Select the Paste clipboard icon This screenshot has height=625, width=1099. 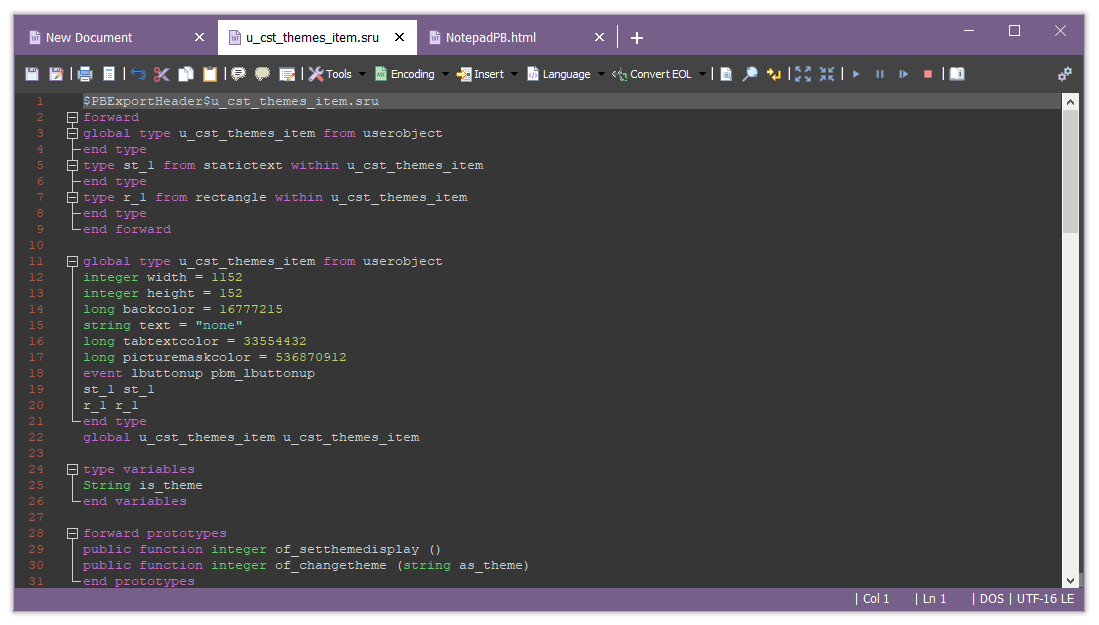[210, 74]
